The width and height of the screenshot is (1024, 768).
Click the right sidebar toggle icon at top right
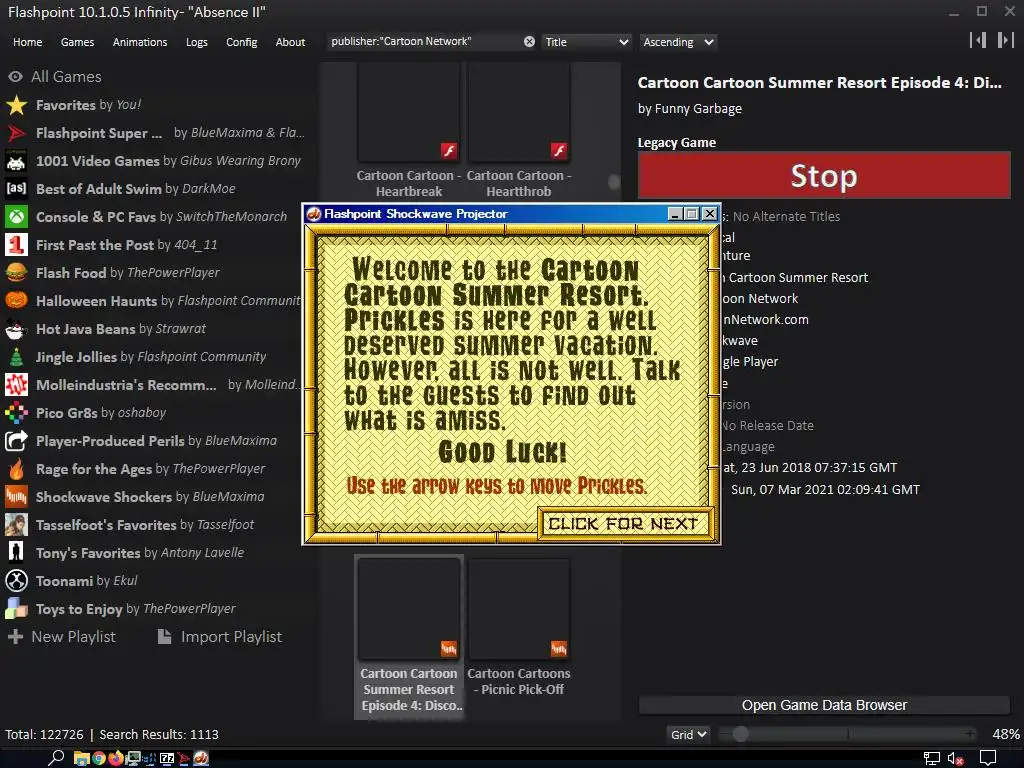(x=1005, y=40)
